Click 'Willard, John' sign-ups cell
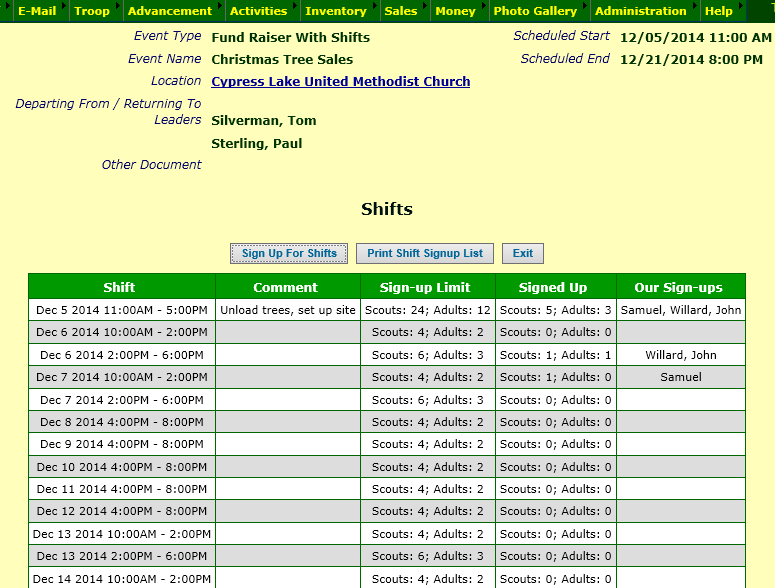The image size is (775, 588). click(681, 355)
